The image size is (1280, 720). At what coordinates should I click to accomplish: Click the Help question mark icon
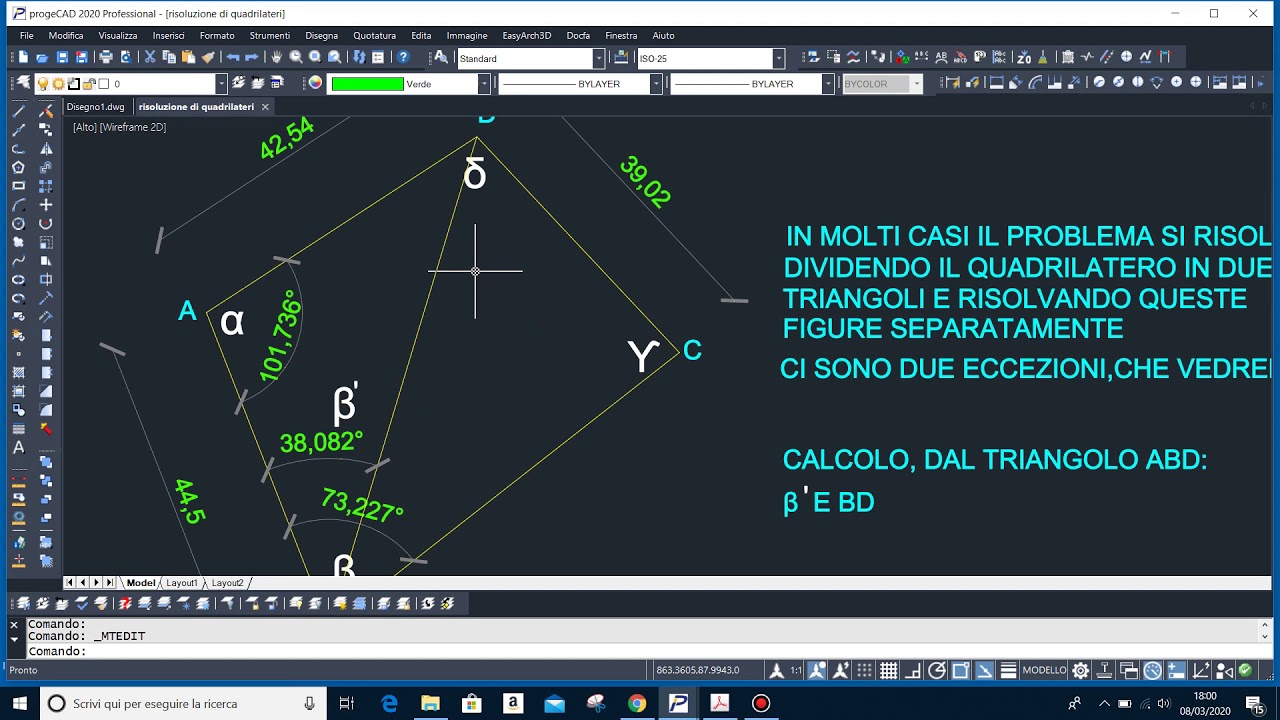click(x=403, y=58)
